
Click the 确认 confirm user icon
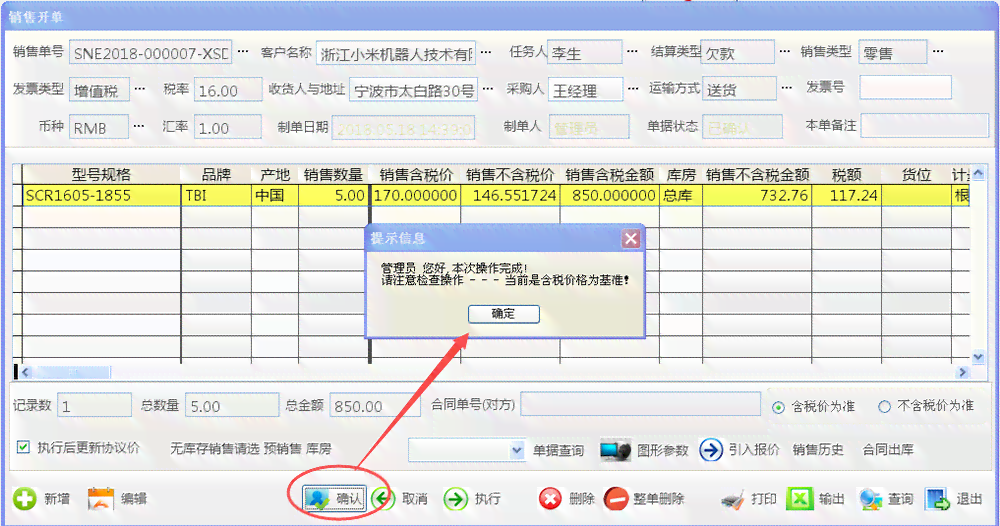tap(317, 499)
